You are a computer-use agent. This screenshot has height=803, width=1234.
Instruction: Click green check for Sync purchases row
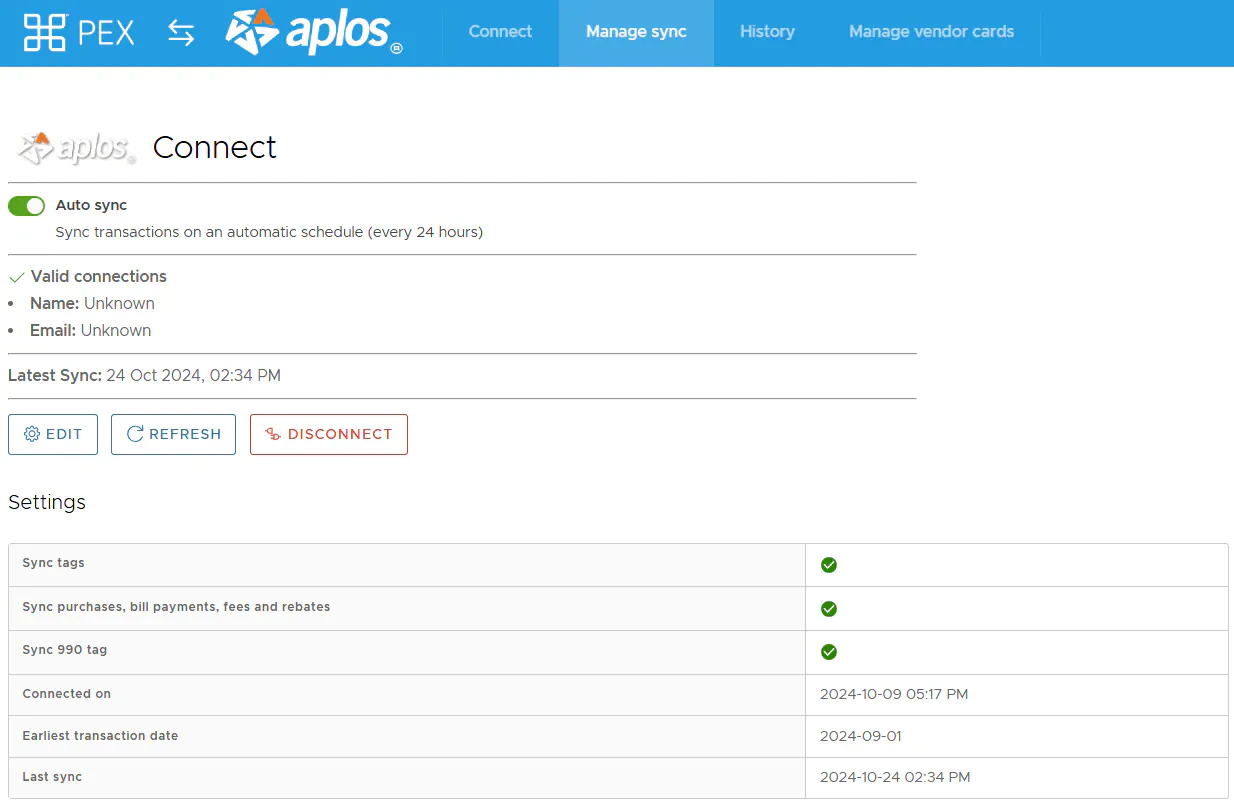pos(828,608)
